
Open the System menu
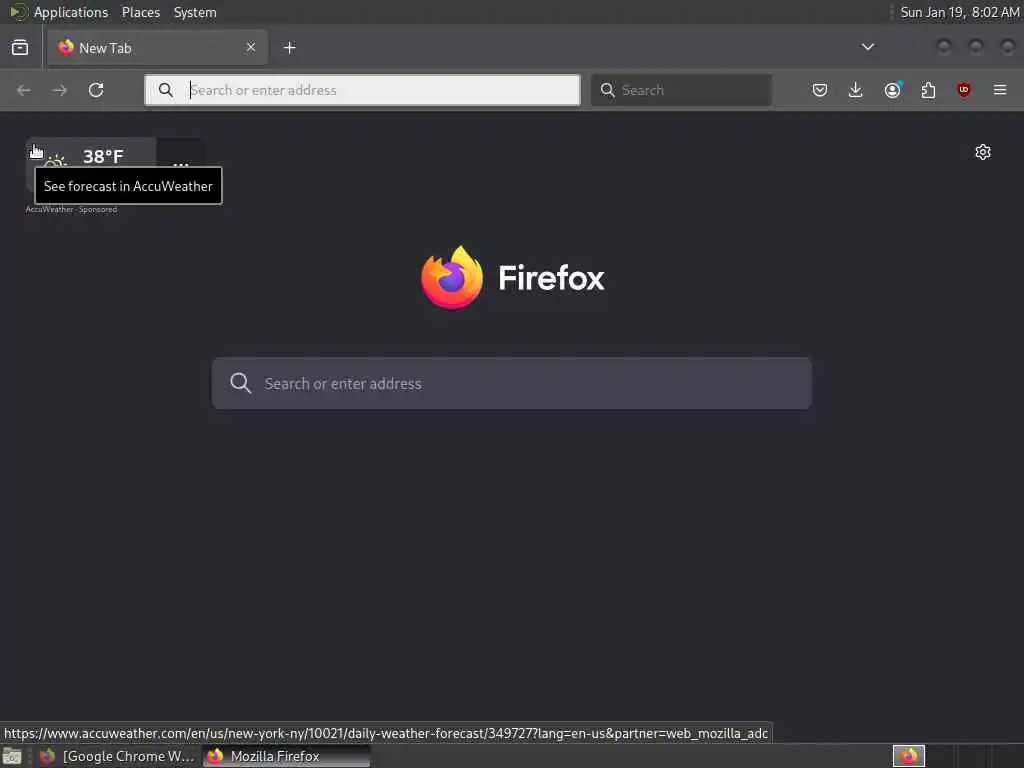[x=195, y=12]
